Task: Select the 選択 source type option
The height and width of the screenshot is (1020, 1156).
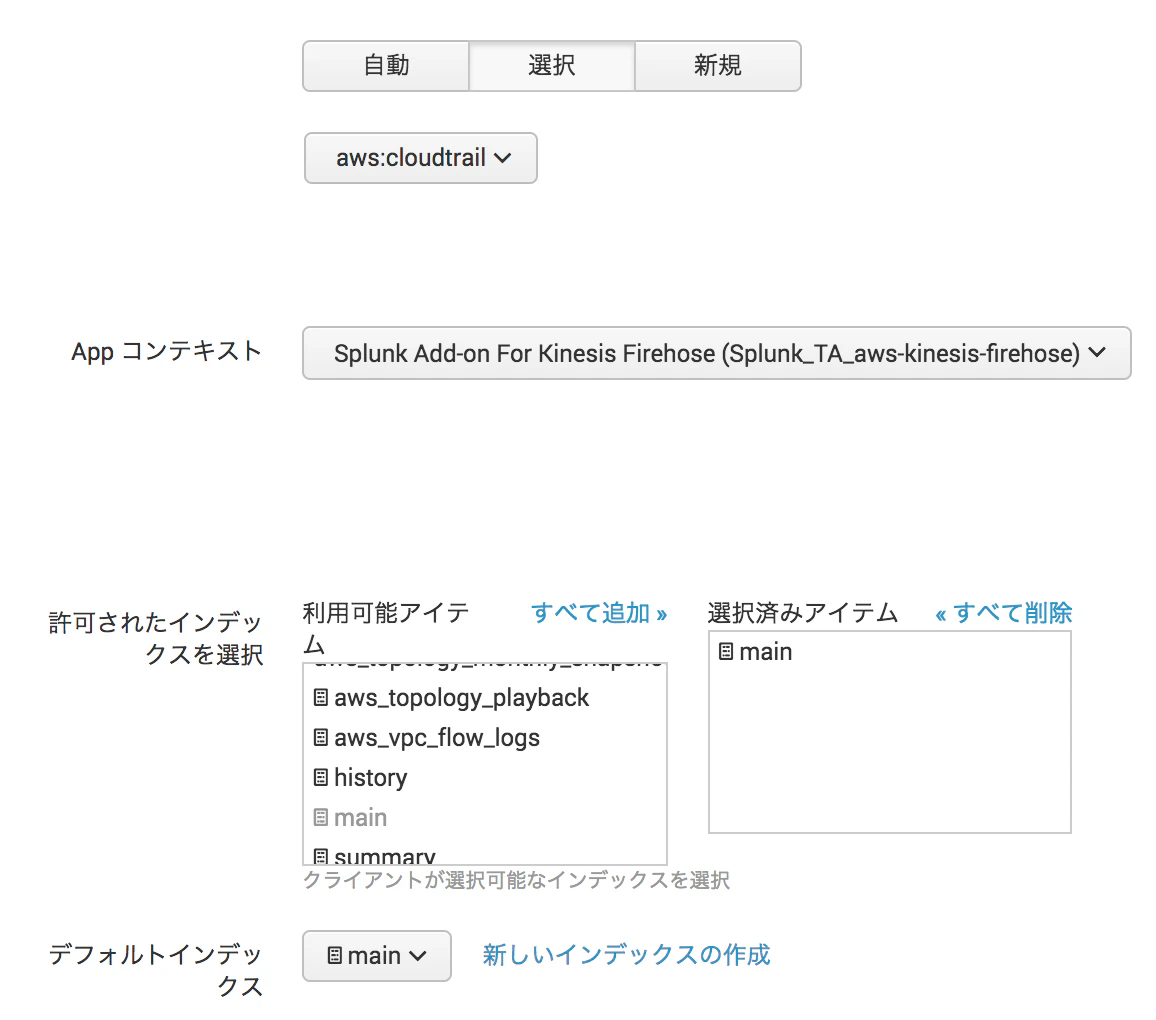Action: 551,66
